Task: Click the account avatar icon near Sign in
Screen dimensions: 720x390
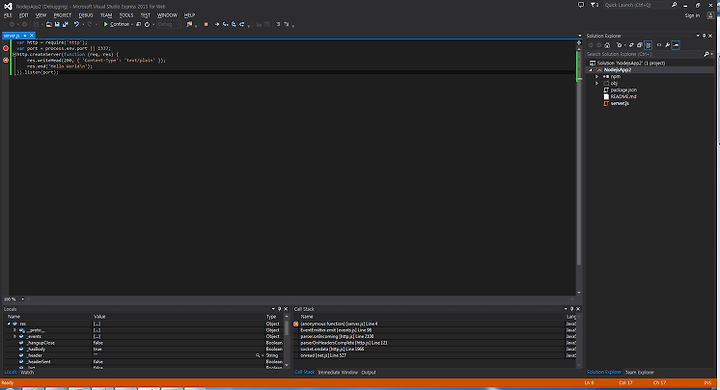Action: point(710,16)
